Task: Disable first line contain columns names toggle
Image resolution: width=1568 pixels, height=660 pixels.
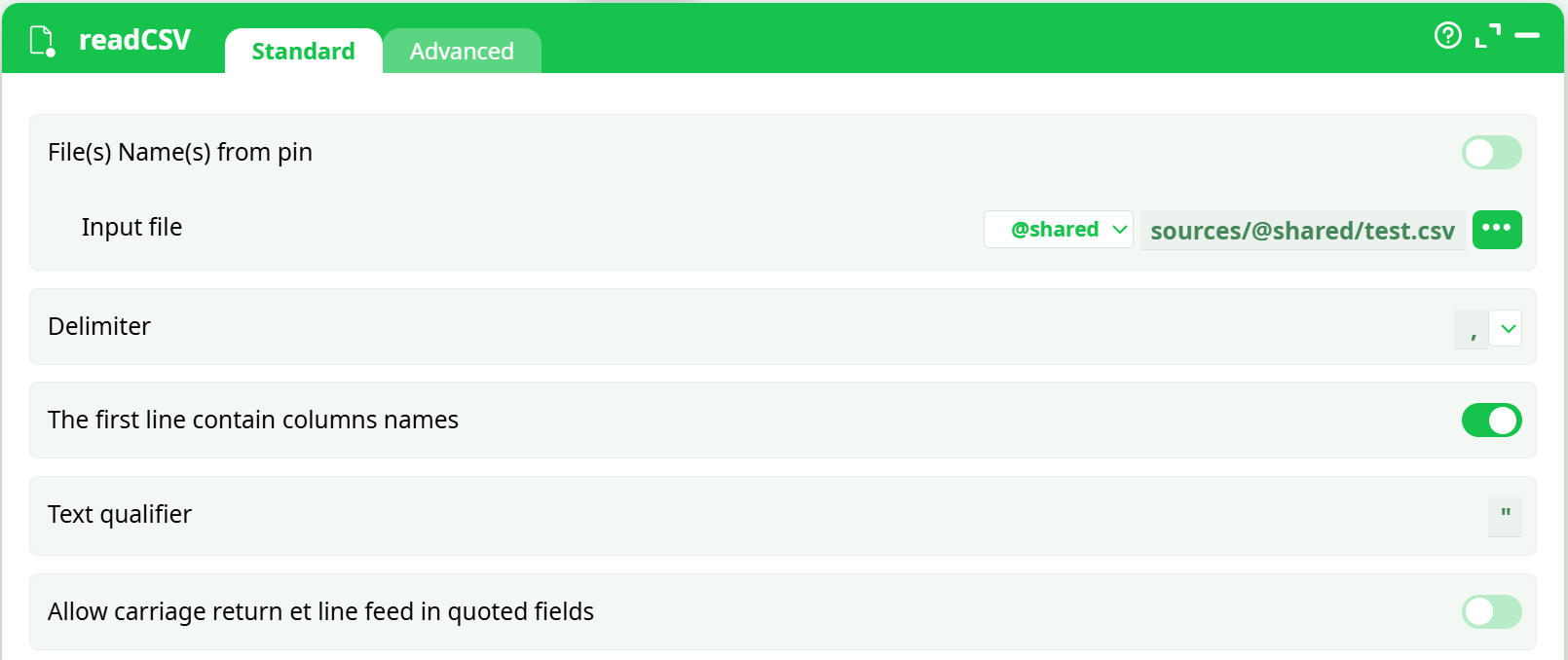Action: pos(1491,421)
